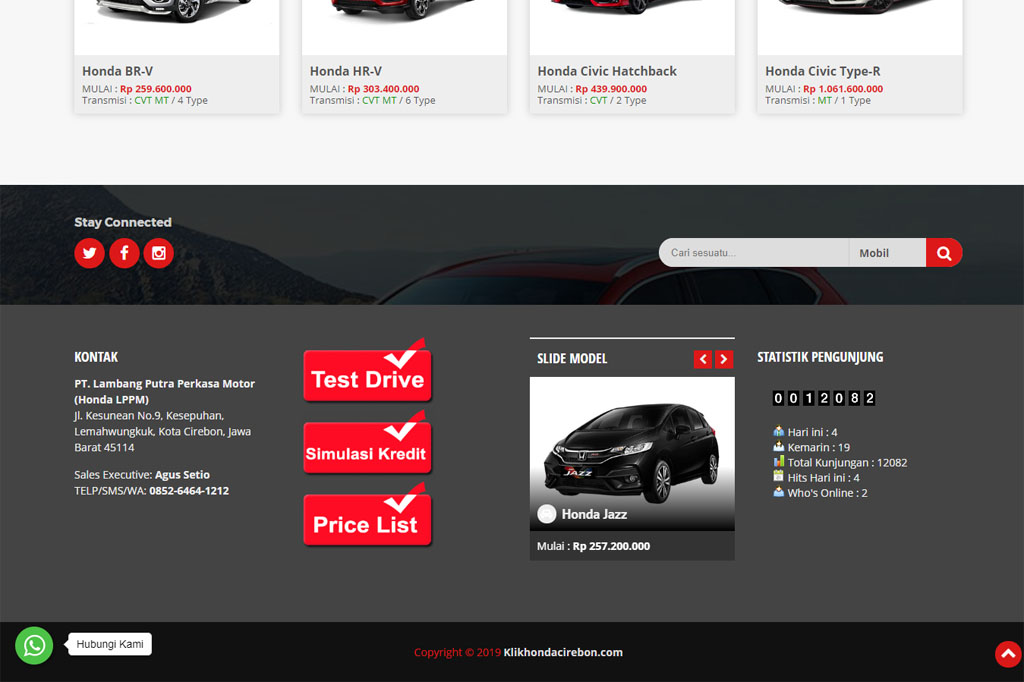Click the Kemarin visitor icon
The height and width of the screenshot is (682, 1024).
(x=778, y=446)
